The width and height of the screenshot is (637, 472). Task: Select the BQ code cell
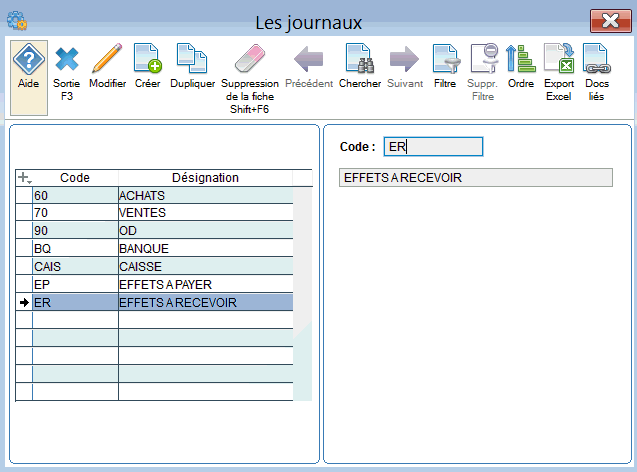pyautogui.click(x=75, y=248)
